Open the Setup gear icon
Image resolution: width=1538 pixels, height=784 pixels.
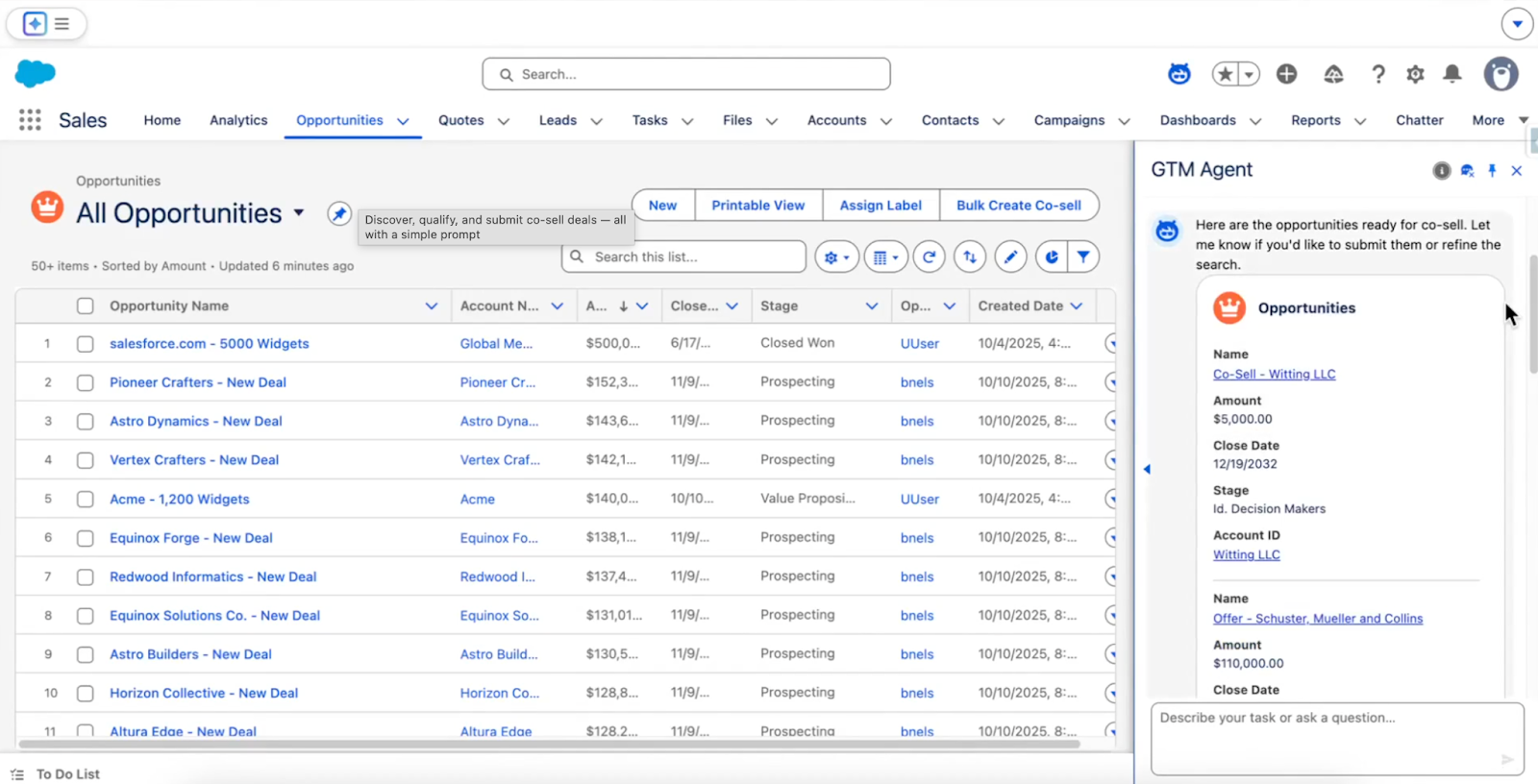1415,74
